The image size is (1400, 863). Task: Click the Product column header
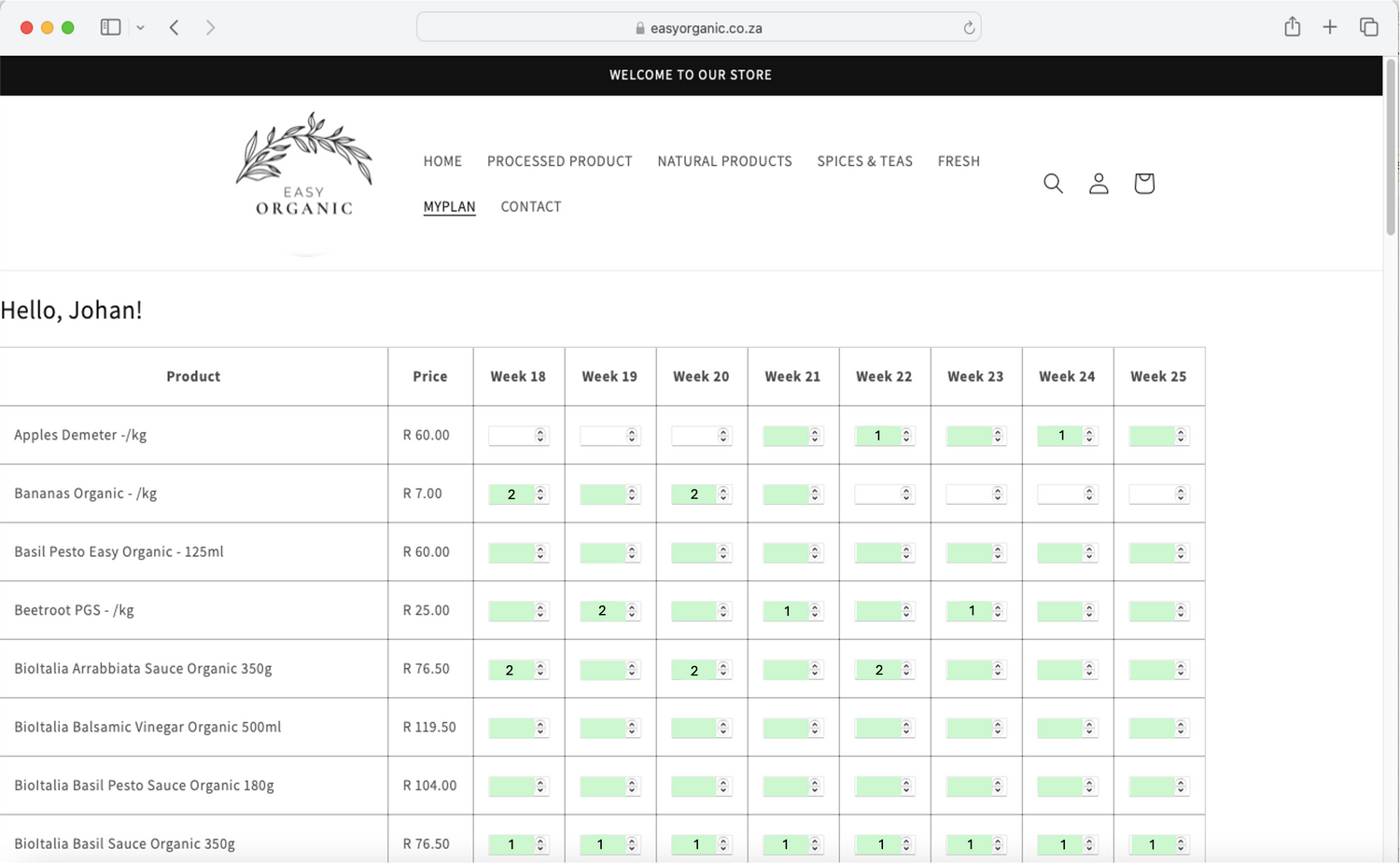(x=193, y=377)
